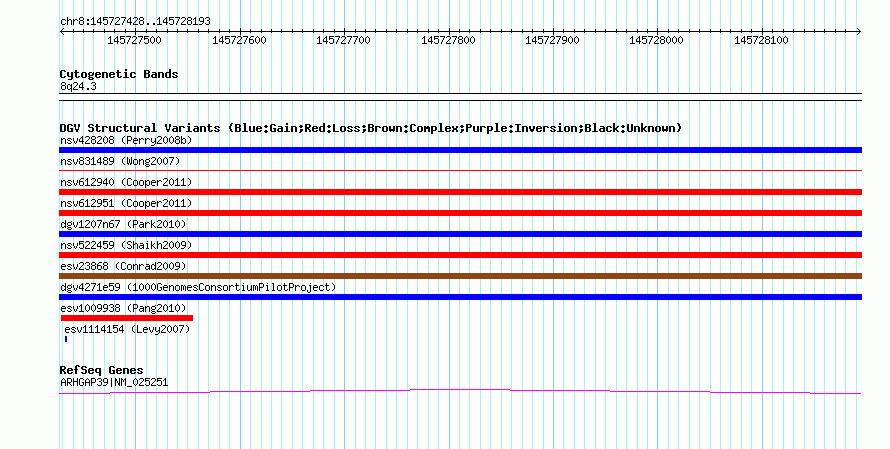Click ruler position 145728100

pyautogui.click(x=761, y=40)
